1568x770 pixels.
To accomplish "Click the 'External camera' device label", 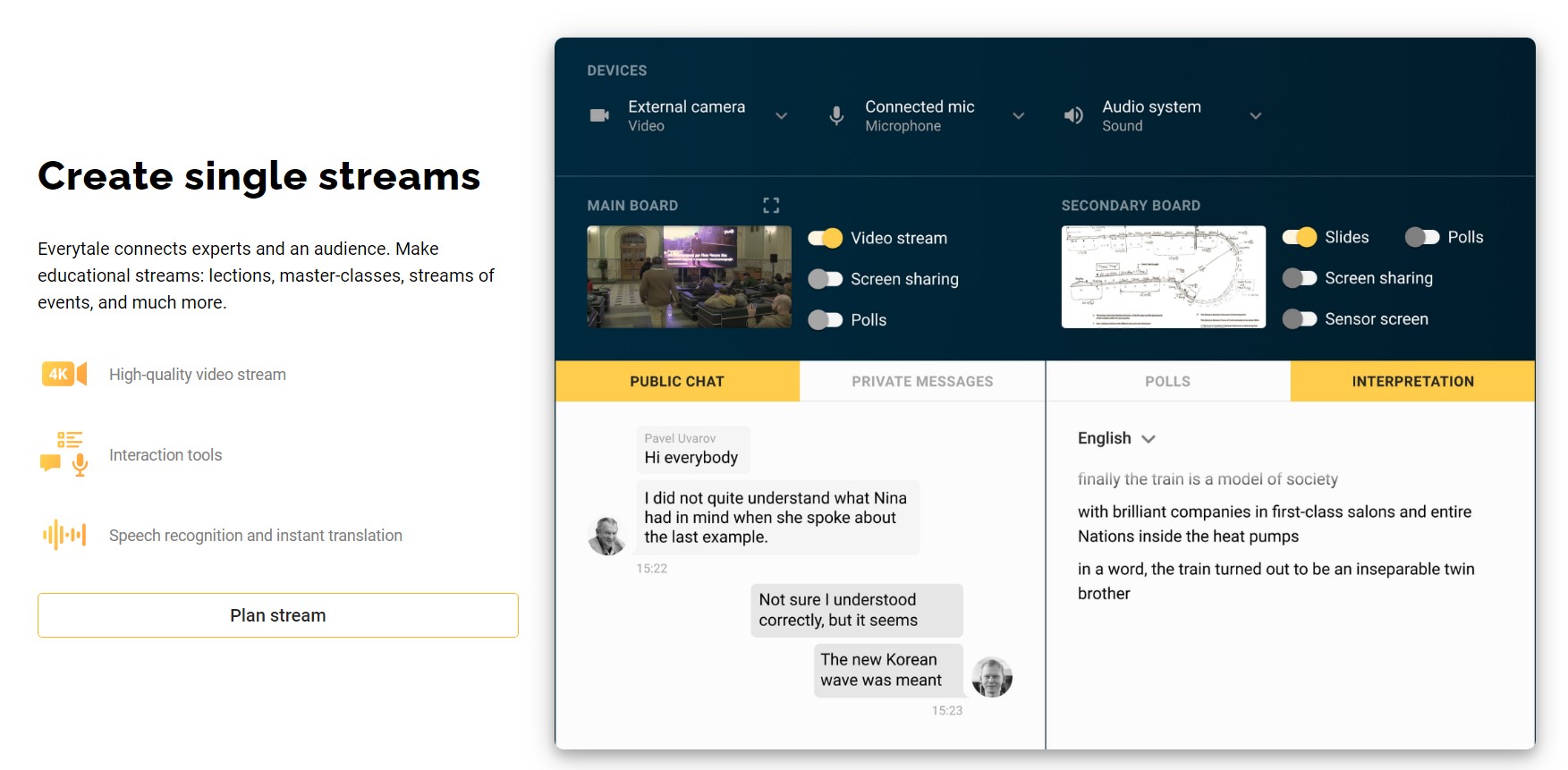I will [687, 106].
